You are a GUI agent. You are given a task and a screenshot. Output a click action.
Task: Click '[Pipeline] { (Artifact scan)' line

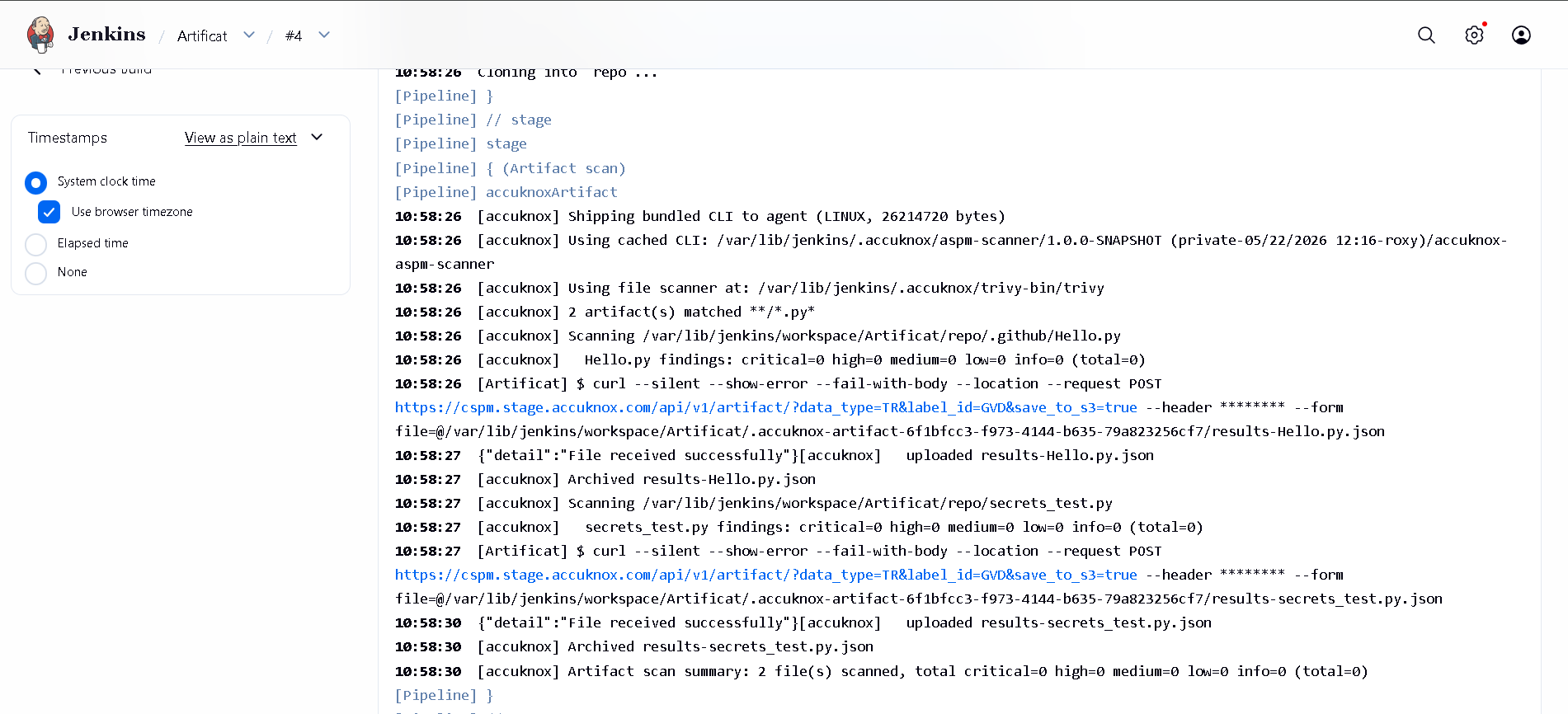(x=510, y=168)
